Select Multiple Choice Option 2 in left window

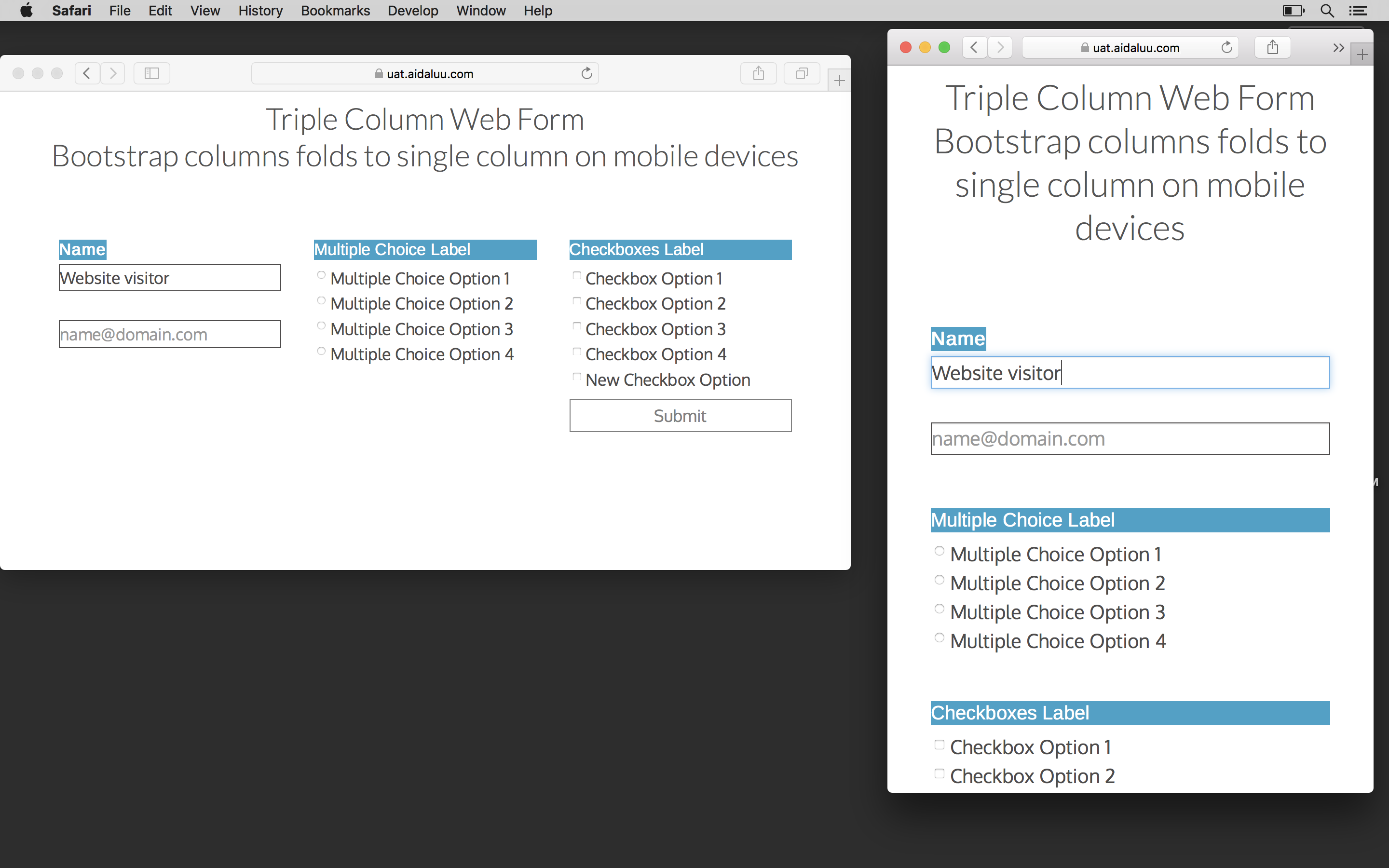click(x=321, y=301)
